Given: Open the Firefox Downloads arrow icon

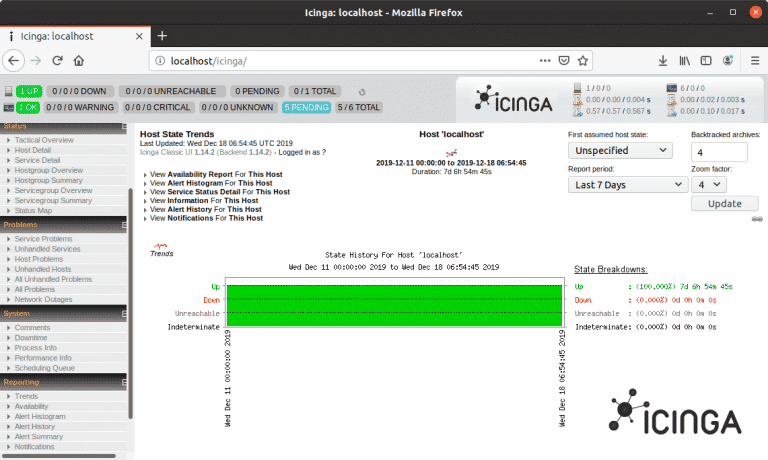Looking at the screenshot, I should point(663,61).
